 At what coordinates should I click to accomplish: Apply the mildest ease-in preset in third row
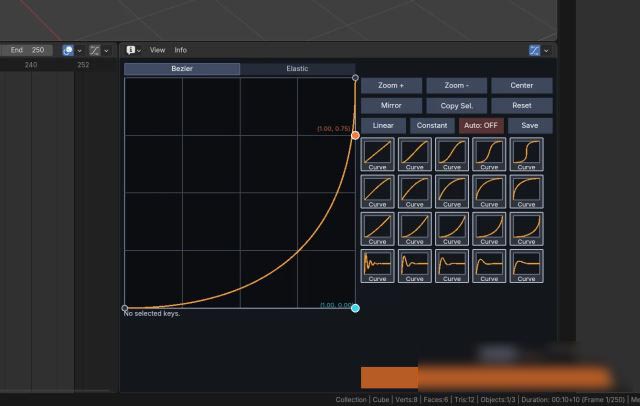click(377, 229)
